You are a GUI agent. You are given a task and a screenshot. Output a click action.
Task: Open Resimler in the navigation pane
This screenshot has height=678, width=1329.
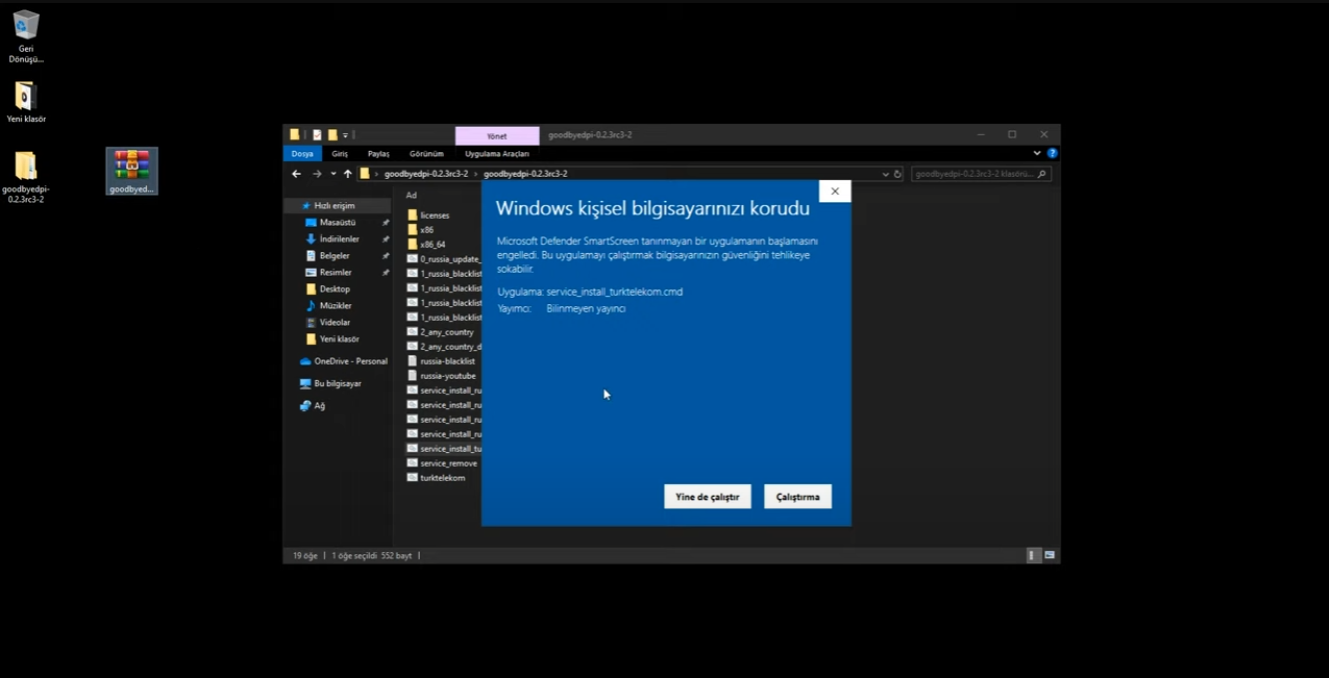335,273
